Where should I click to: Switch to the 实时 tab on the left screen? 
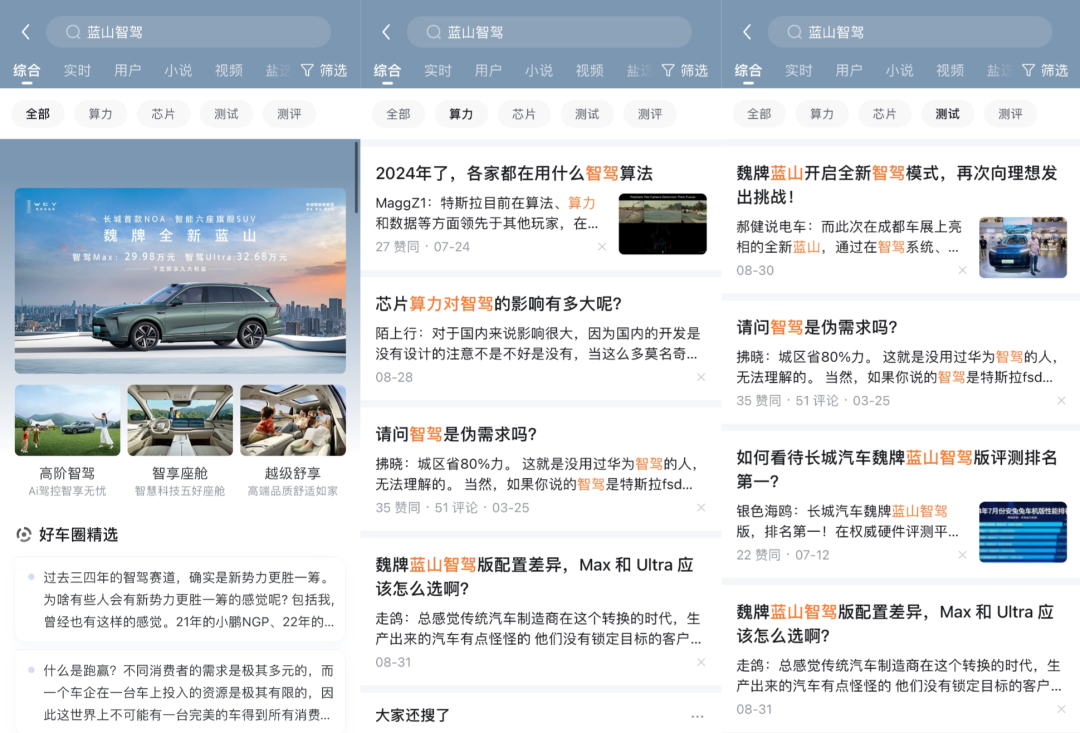(77, 70)
